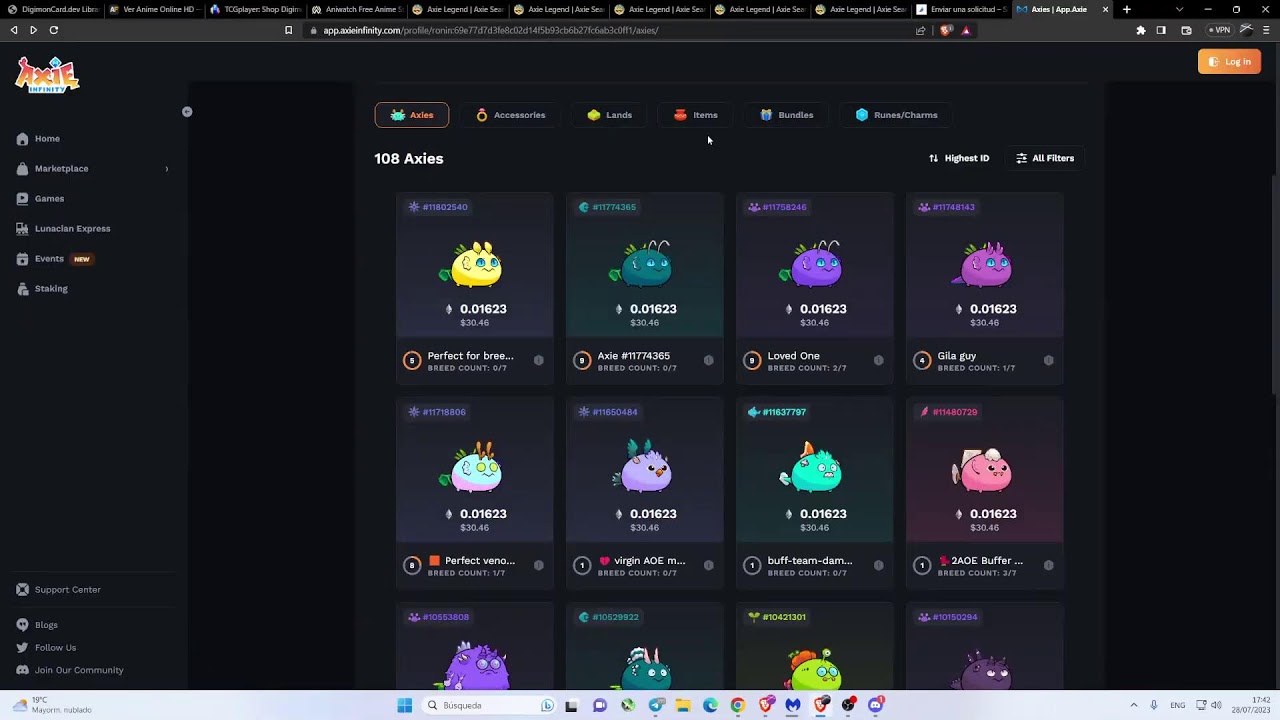Select the 2AOE Buffer axie toggle
The image size is (1280, 720).
pyautogui.click(x=1049, y=565)
